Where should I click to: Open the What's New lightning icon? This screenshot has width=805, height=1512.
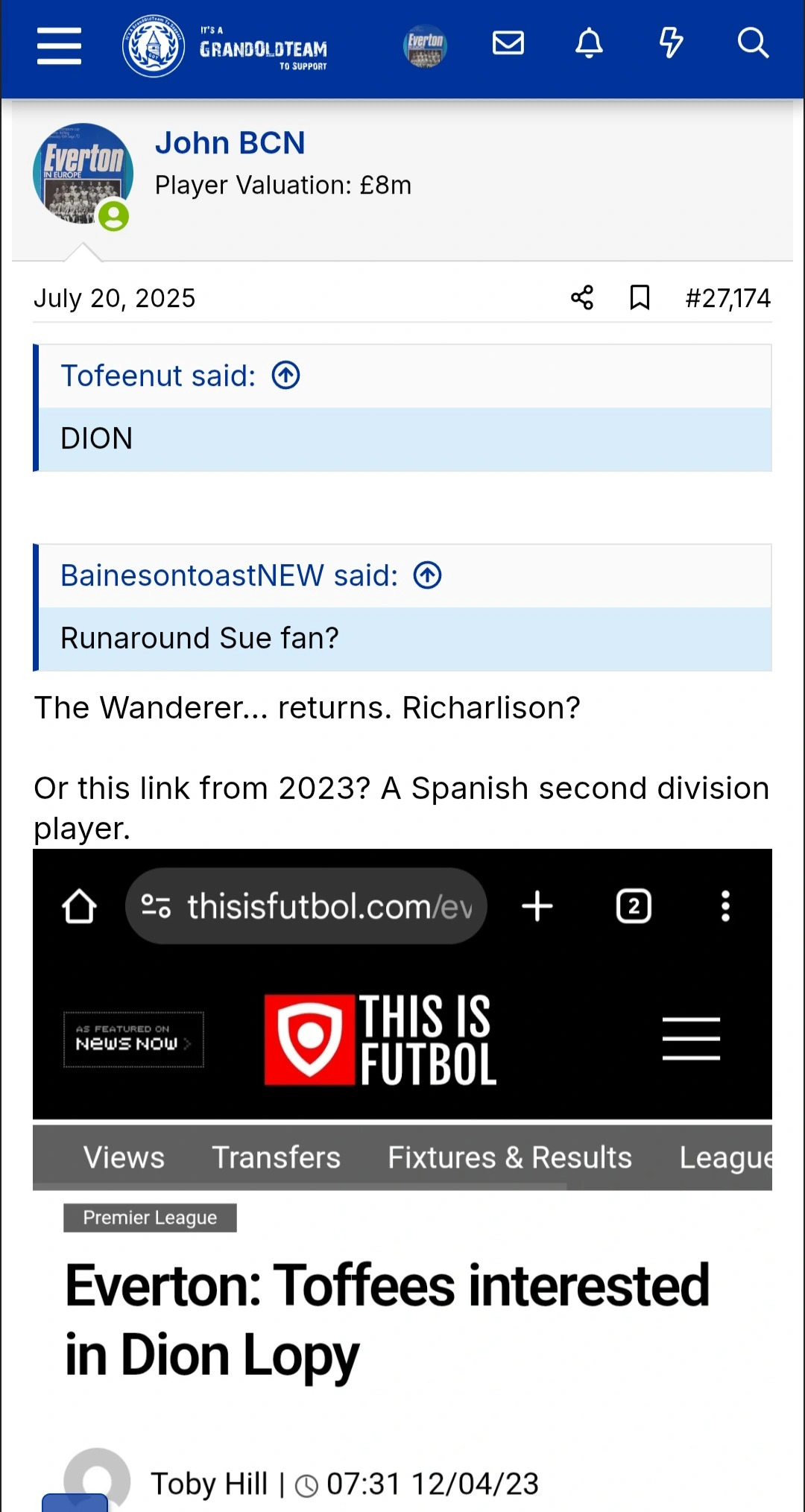pos(671,43)
